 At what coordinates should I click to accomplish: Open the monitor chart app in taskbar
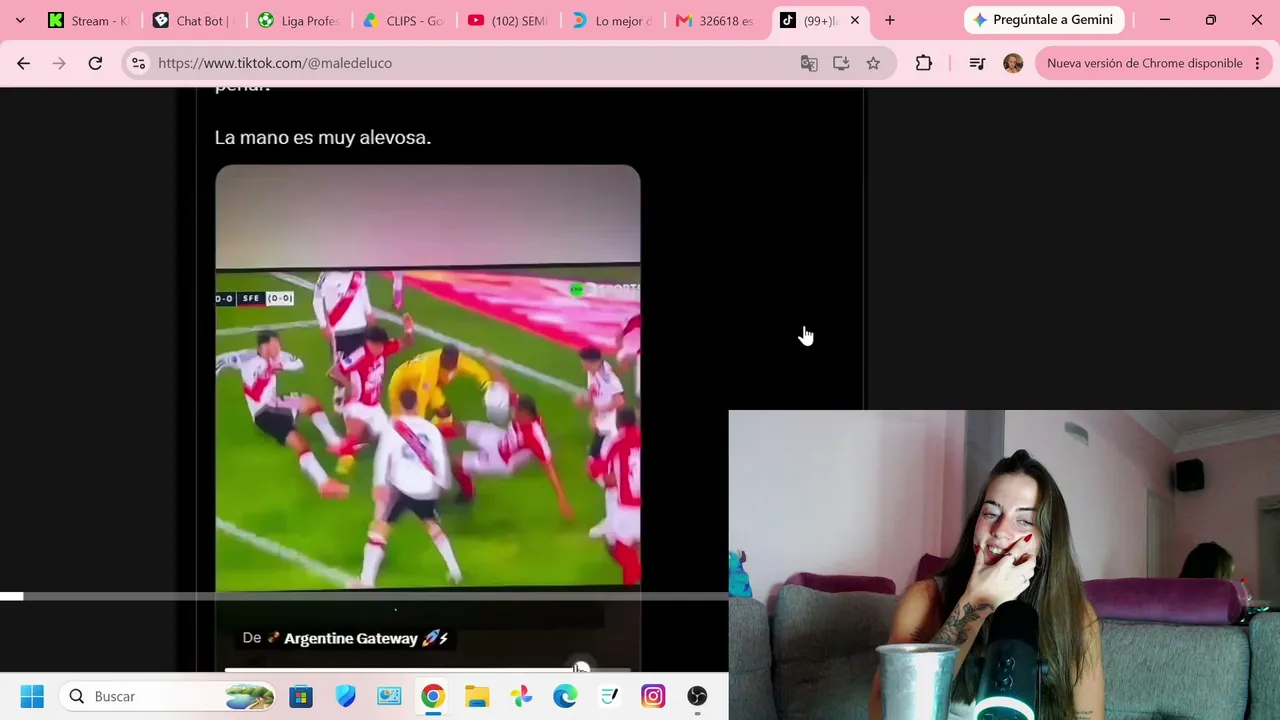(389, 696)
